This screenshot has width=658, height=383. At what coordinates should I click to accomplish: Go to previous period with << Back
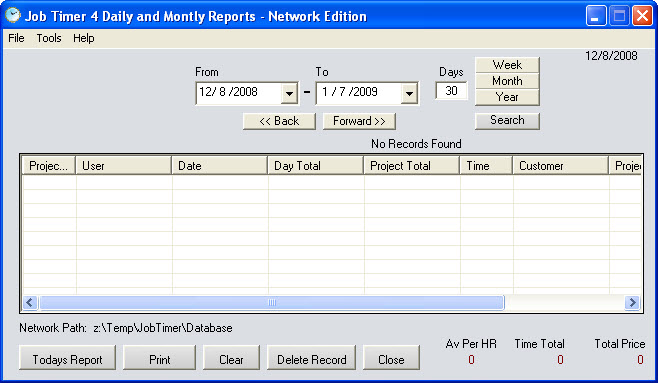[279, 121]
